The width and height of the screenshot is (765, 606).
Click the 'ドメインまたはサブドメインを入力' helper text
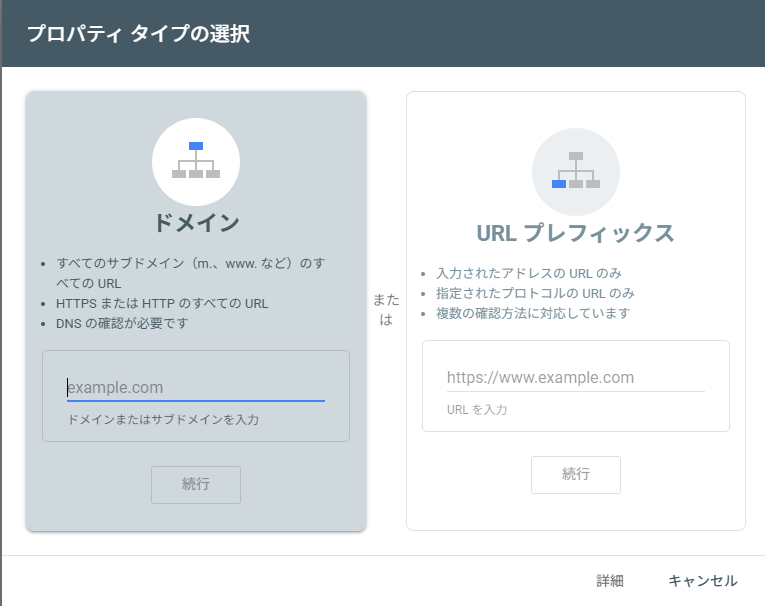click(163, 420)
